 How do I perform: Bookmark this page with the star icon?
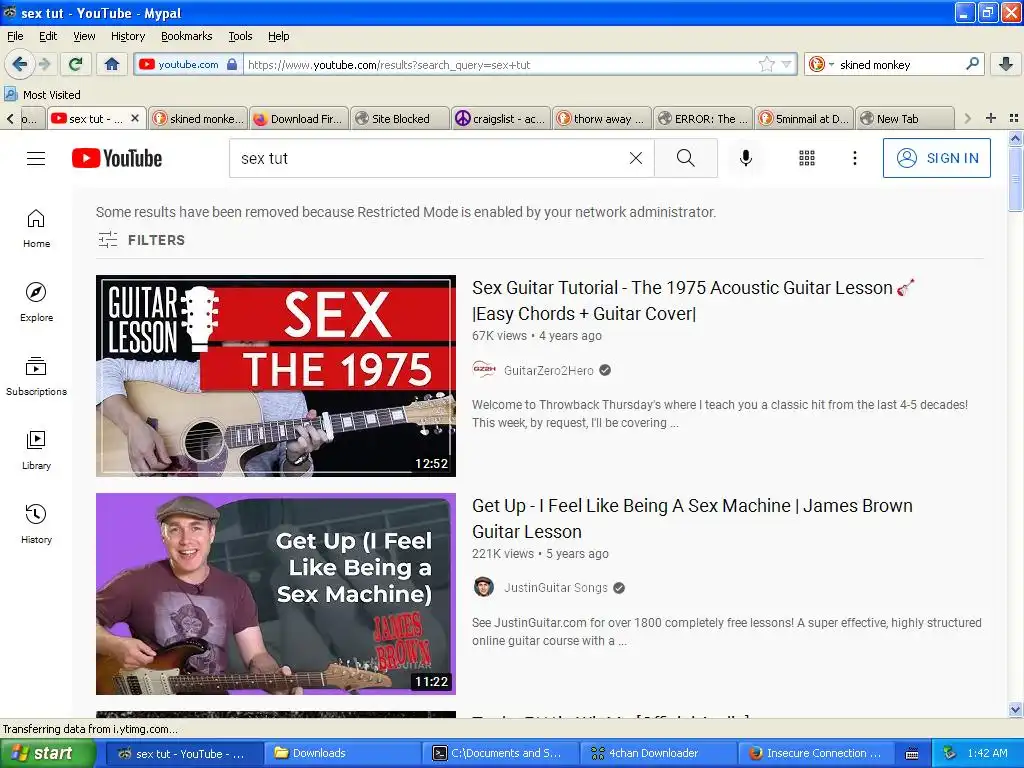[767, 64]
